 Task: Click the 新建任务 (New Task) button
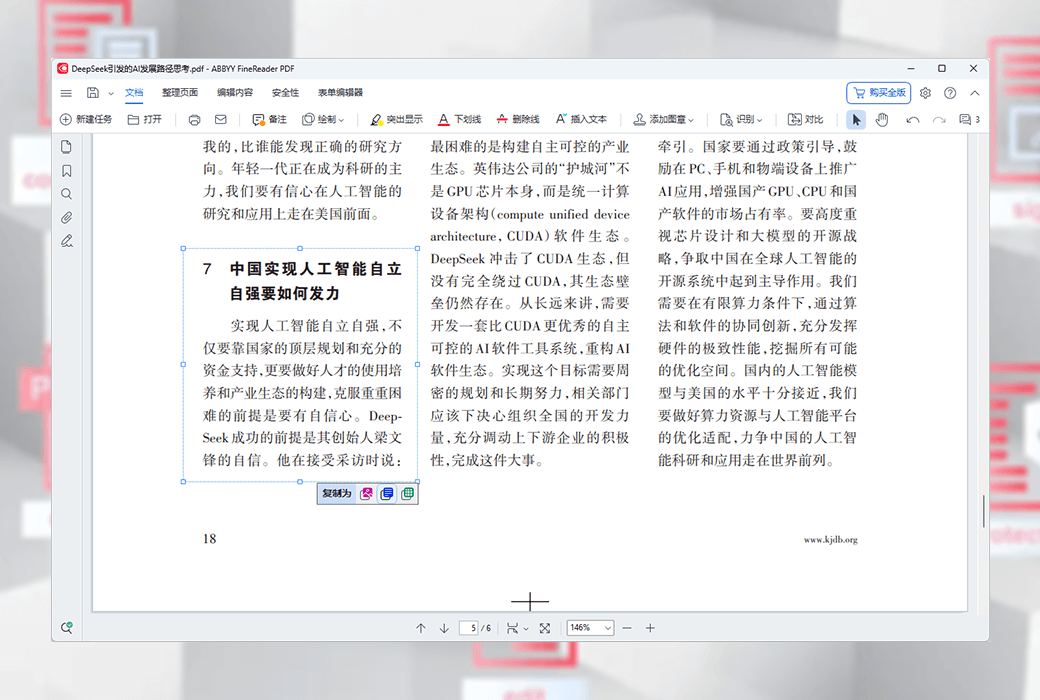86,120
